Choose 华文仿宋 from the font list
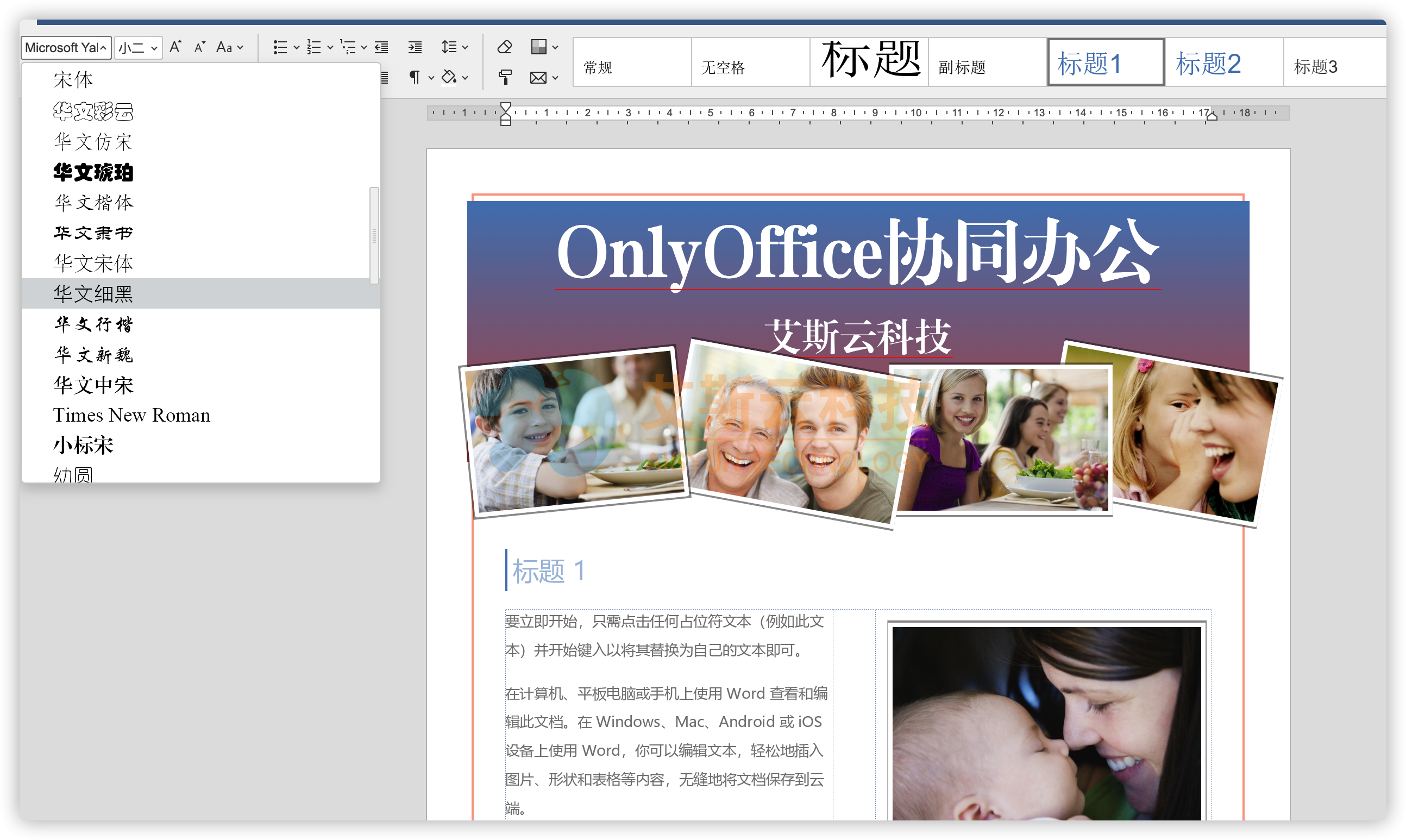The image size is (1406, 840). pos(200,141)
